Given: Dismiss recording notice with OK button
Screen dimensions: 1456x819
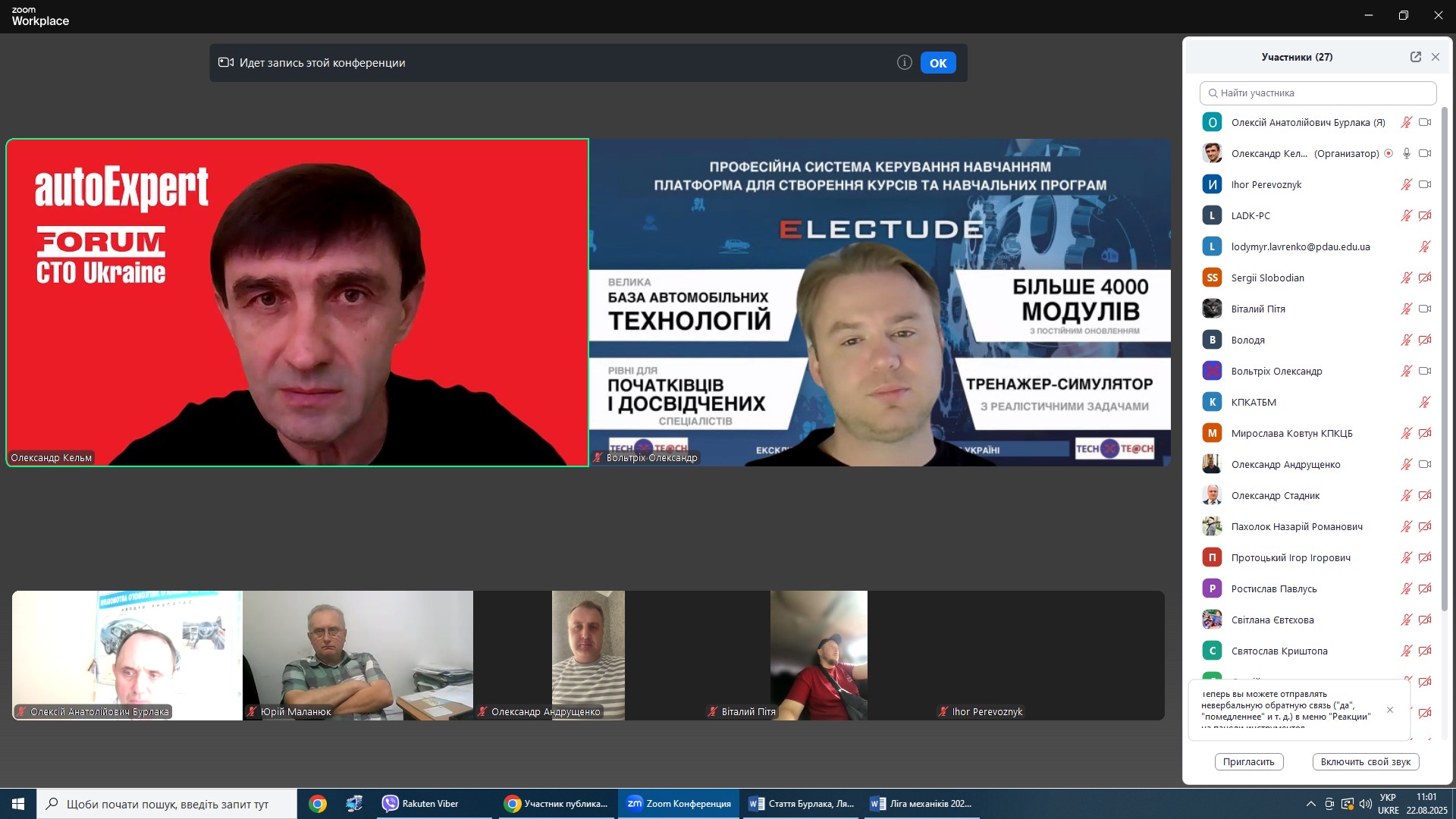Looking at the screenshot, I should pyautogui.click(x=938, y=63).
